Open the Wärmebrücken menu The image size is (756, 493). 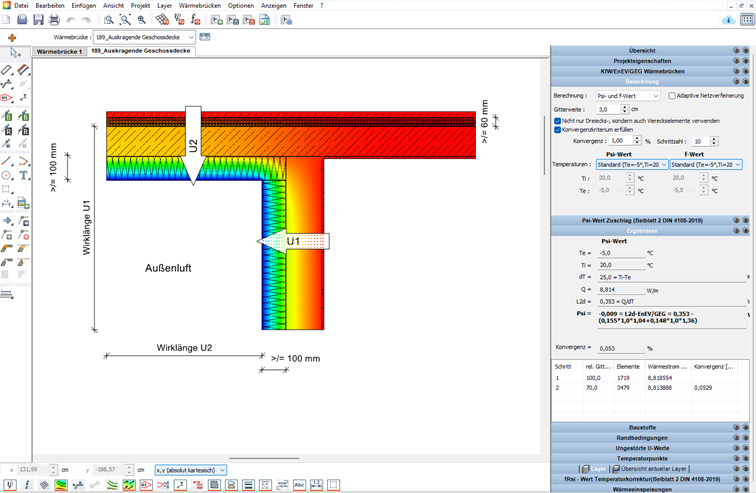[200, 6]
